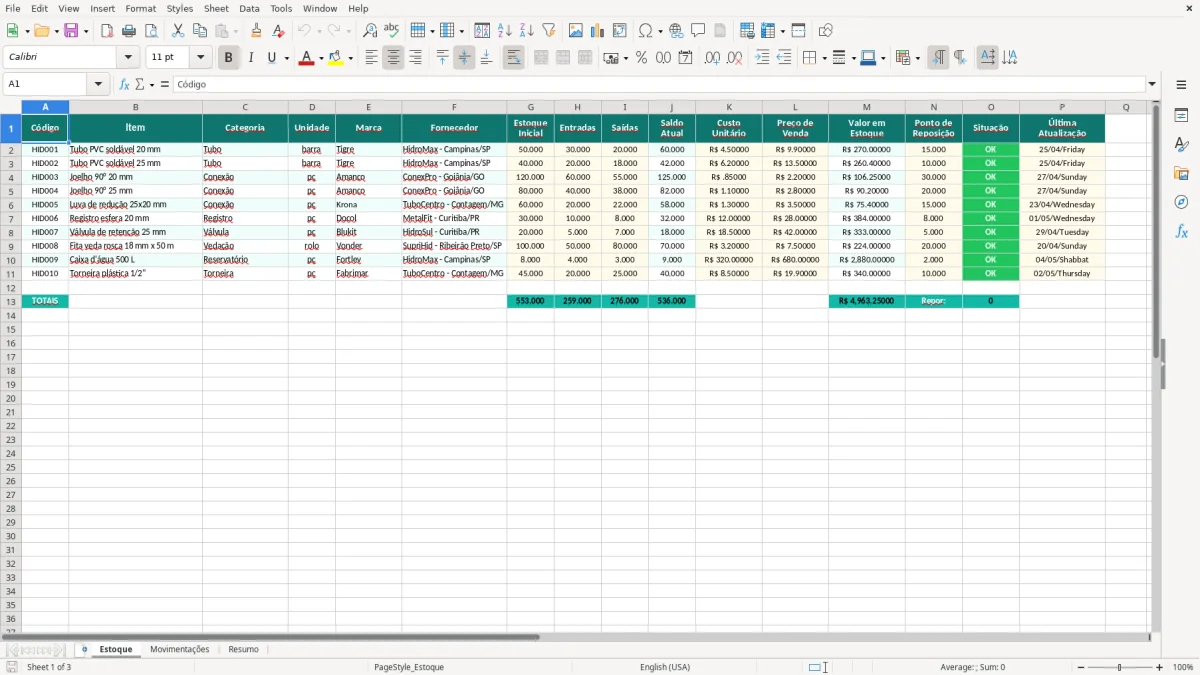Click the zoom in plus button
Screen dimensions: 1200x675
(1160, 667)
